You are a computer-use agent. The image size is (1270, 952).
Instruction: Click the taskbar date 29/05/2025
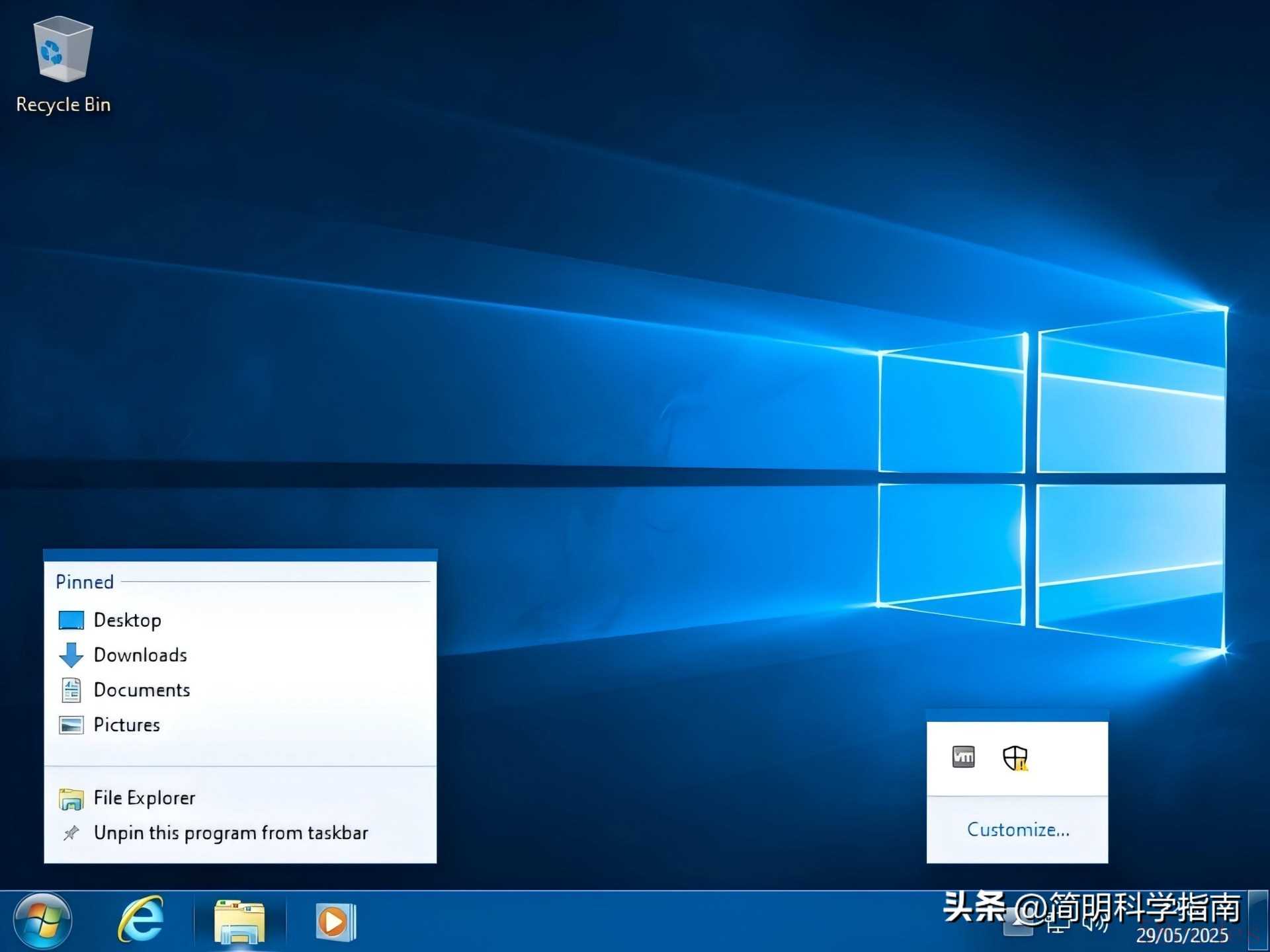click(x=1181, y=935)
